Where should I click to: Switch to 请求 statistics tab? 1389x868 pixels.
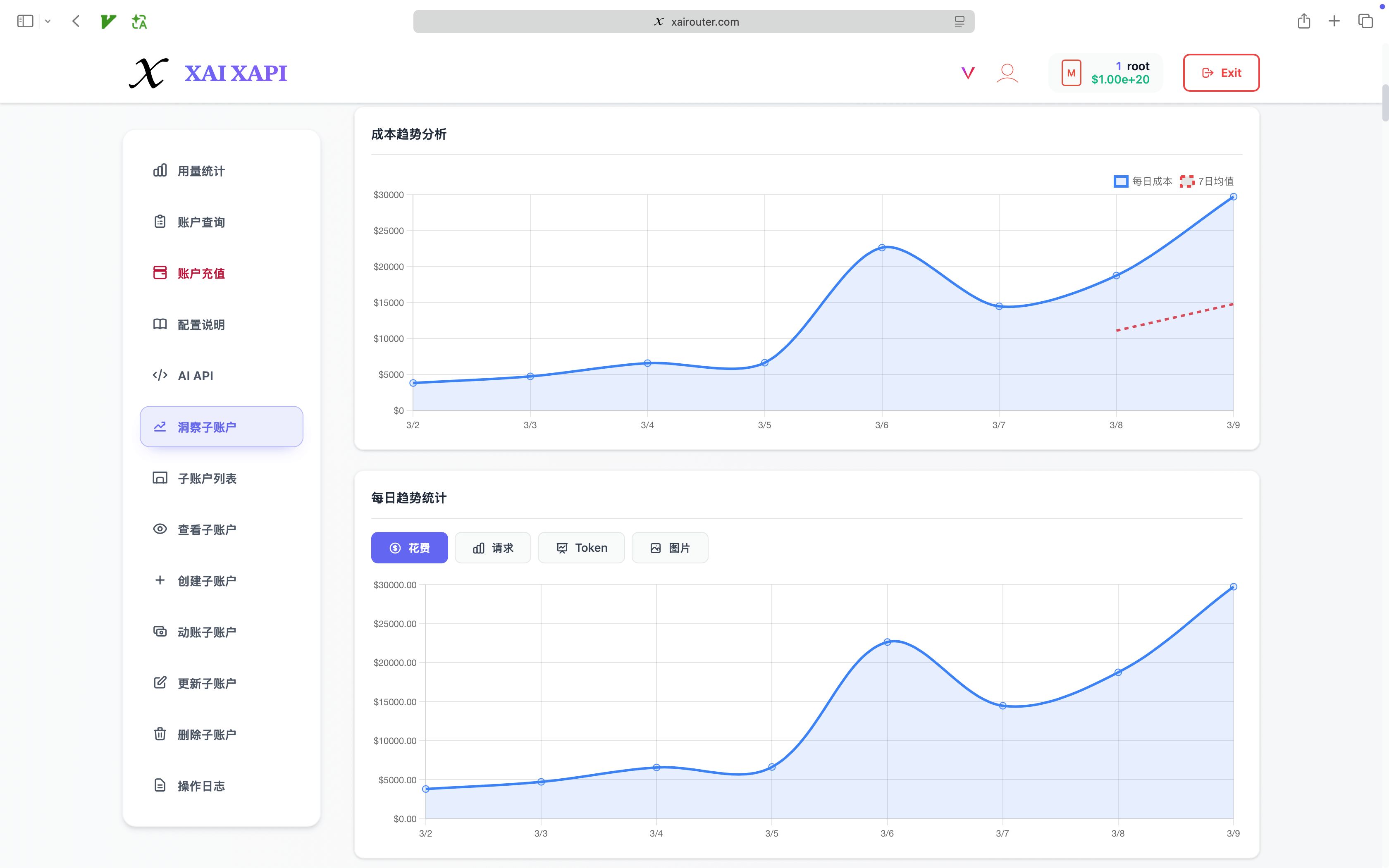pyautogui.click(x=492, y=548)
